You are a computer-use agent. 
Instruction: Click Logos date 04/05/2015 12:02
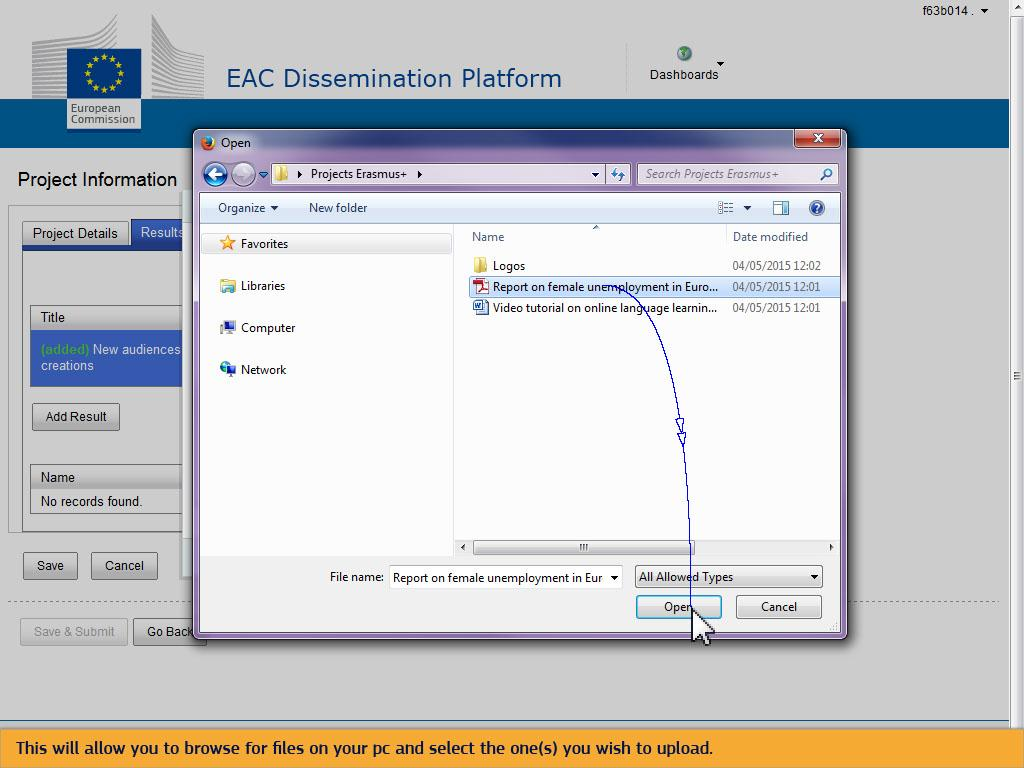tap(776, 266)
